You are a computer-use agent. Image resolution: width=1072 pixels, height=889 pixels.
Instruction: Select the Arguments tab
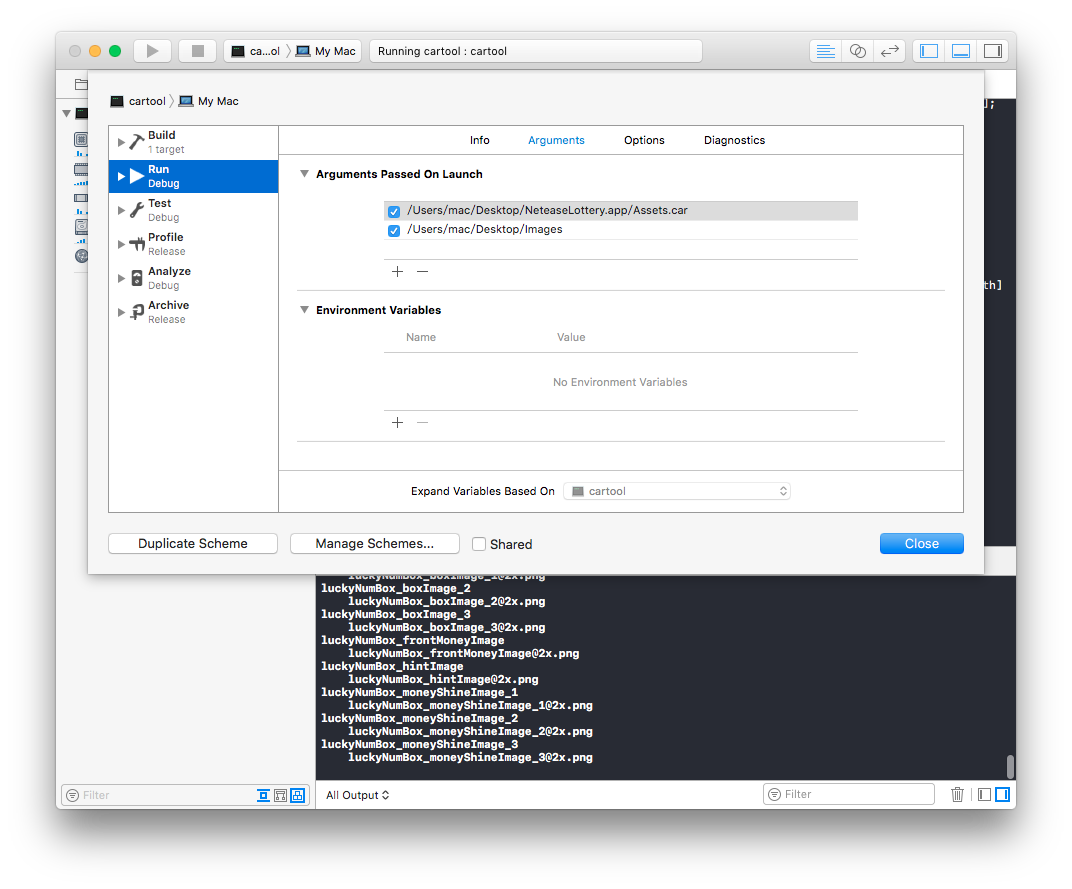556,140
